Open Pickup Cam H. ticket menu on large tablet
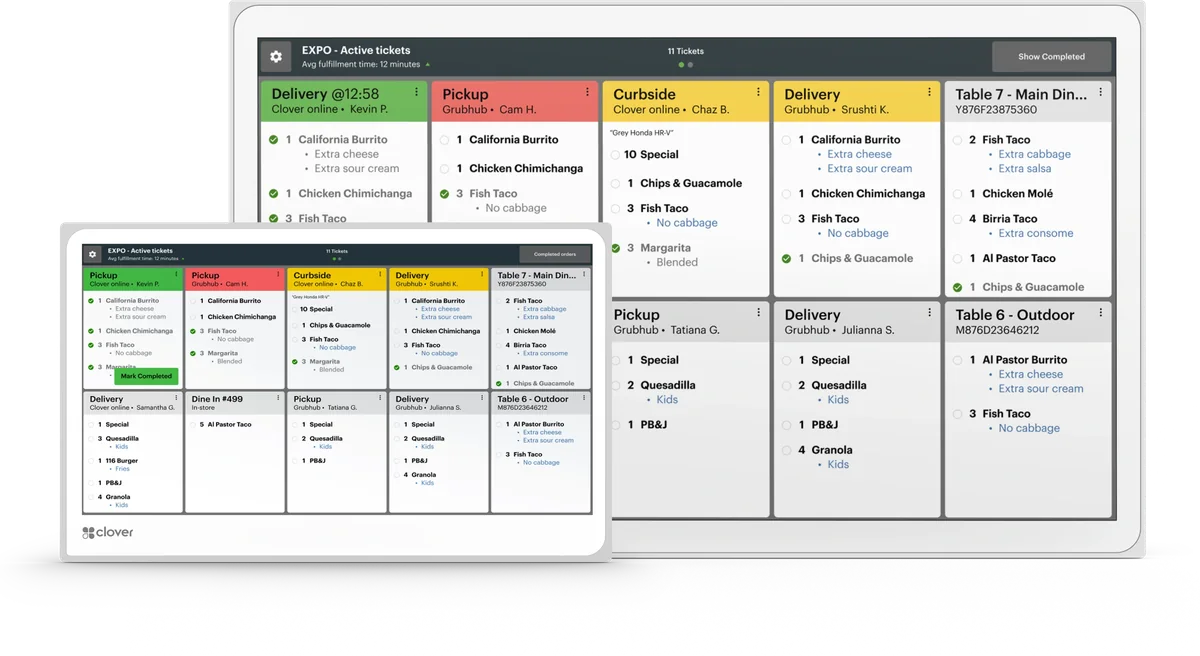Image resolution: width=1200 pixels, height=656 pixels. coord(587,93)
